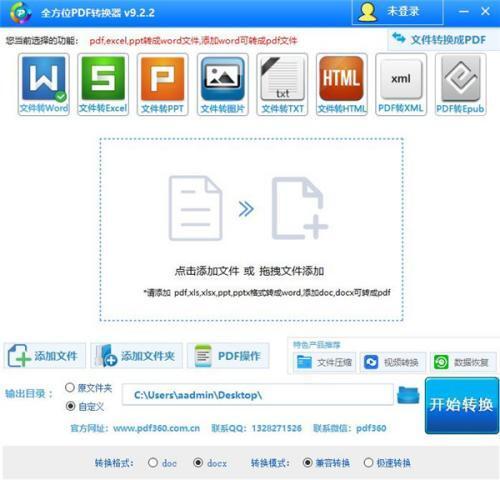The width and height of the screenshot is (500, 480).
Task: Click the app logo in the title bar
Action: point(21,13)
